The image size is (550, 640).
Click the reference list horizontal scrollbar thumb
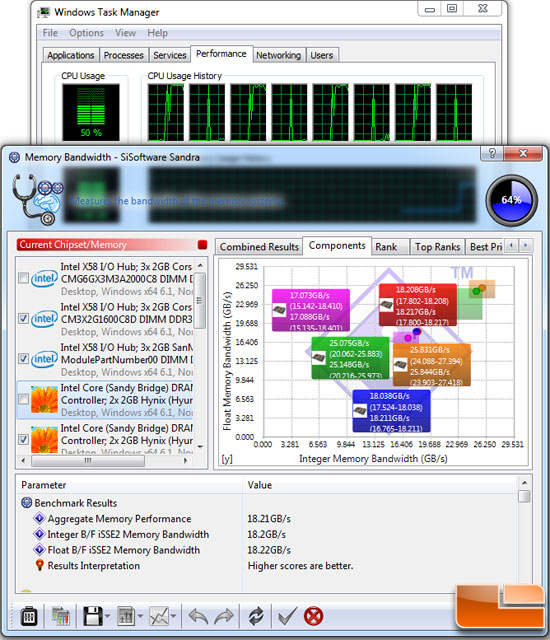[x=88, y=460]
